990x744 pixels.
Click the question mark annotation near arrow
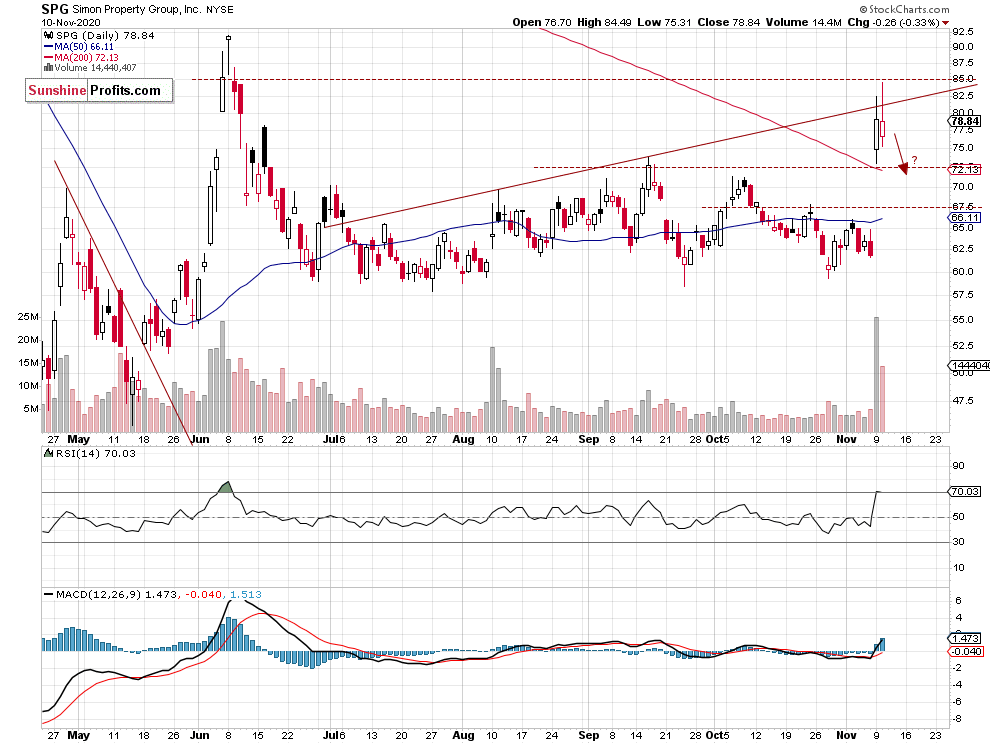[914, 160]
